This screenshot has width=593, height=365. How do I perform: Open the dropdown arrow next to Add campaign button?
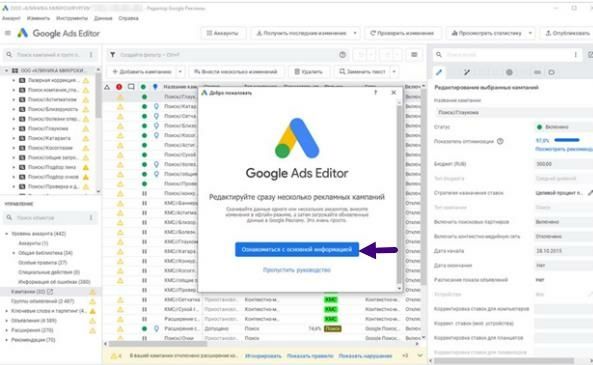pos(180,71)
